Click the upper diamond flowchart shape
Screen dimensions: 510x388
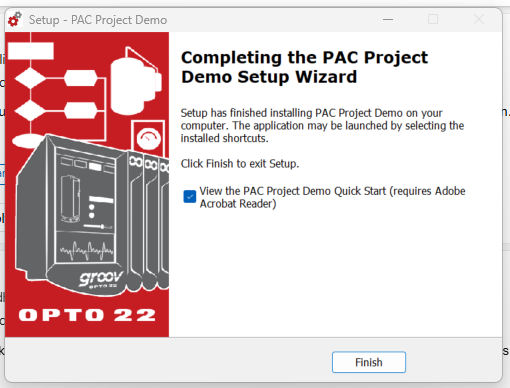coord(30,78)
